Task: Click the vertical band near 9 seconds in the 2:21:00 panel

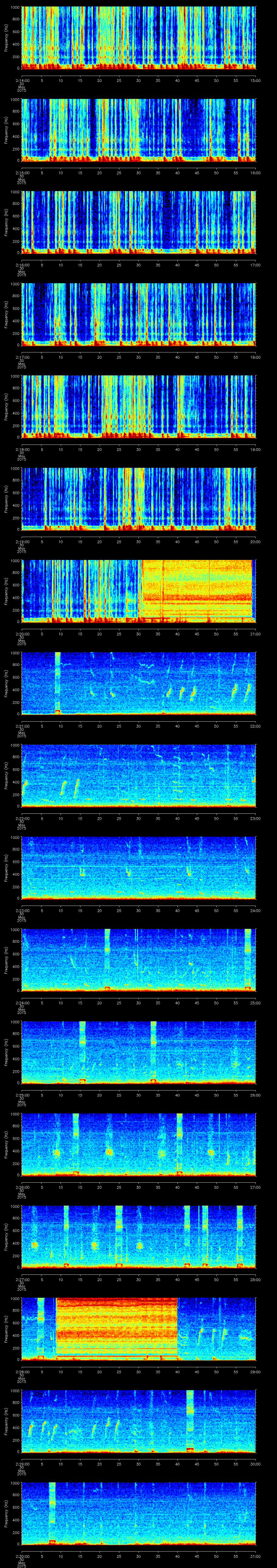Action: click(x=58, y=683)
